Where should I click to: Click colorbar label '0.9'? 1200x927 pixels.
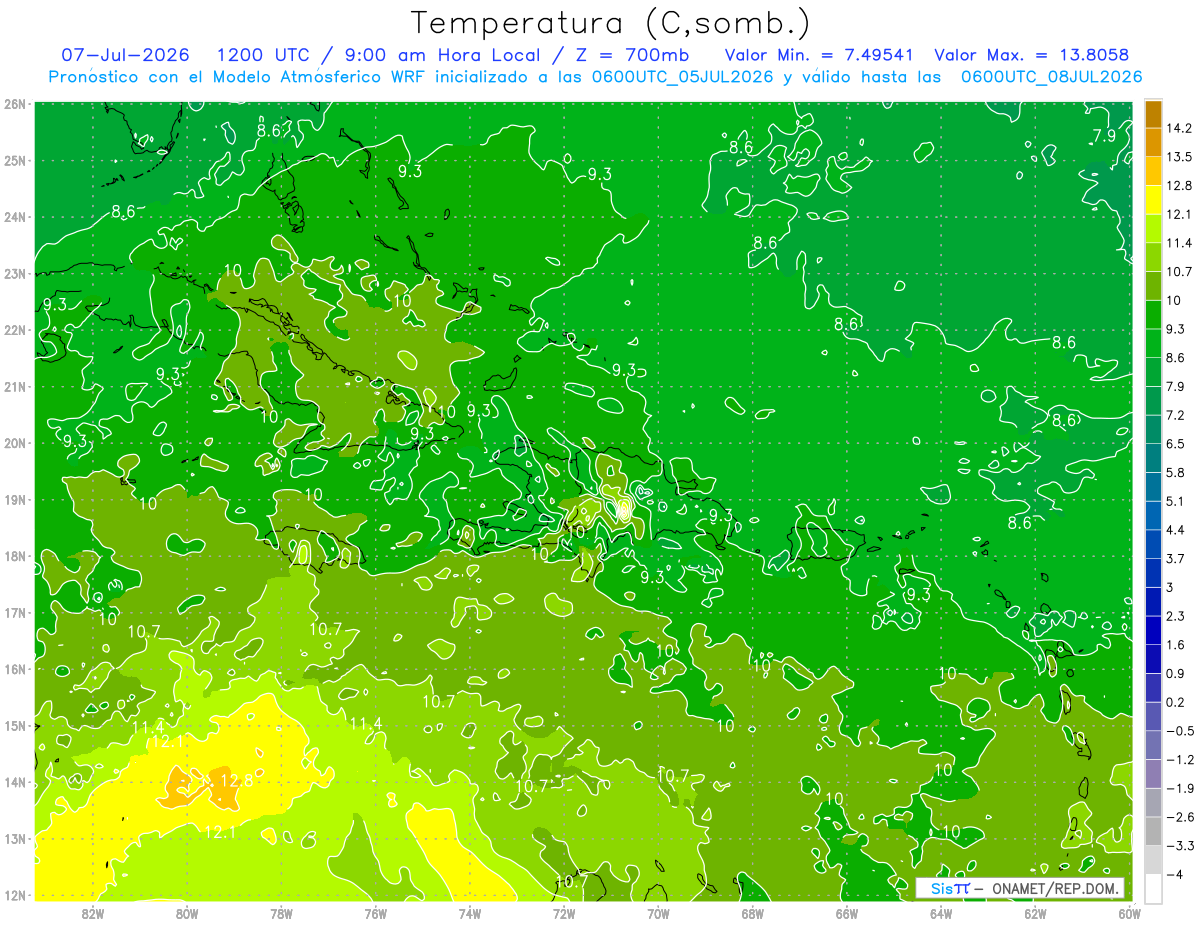pos(1176,673)
